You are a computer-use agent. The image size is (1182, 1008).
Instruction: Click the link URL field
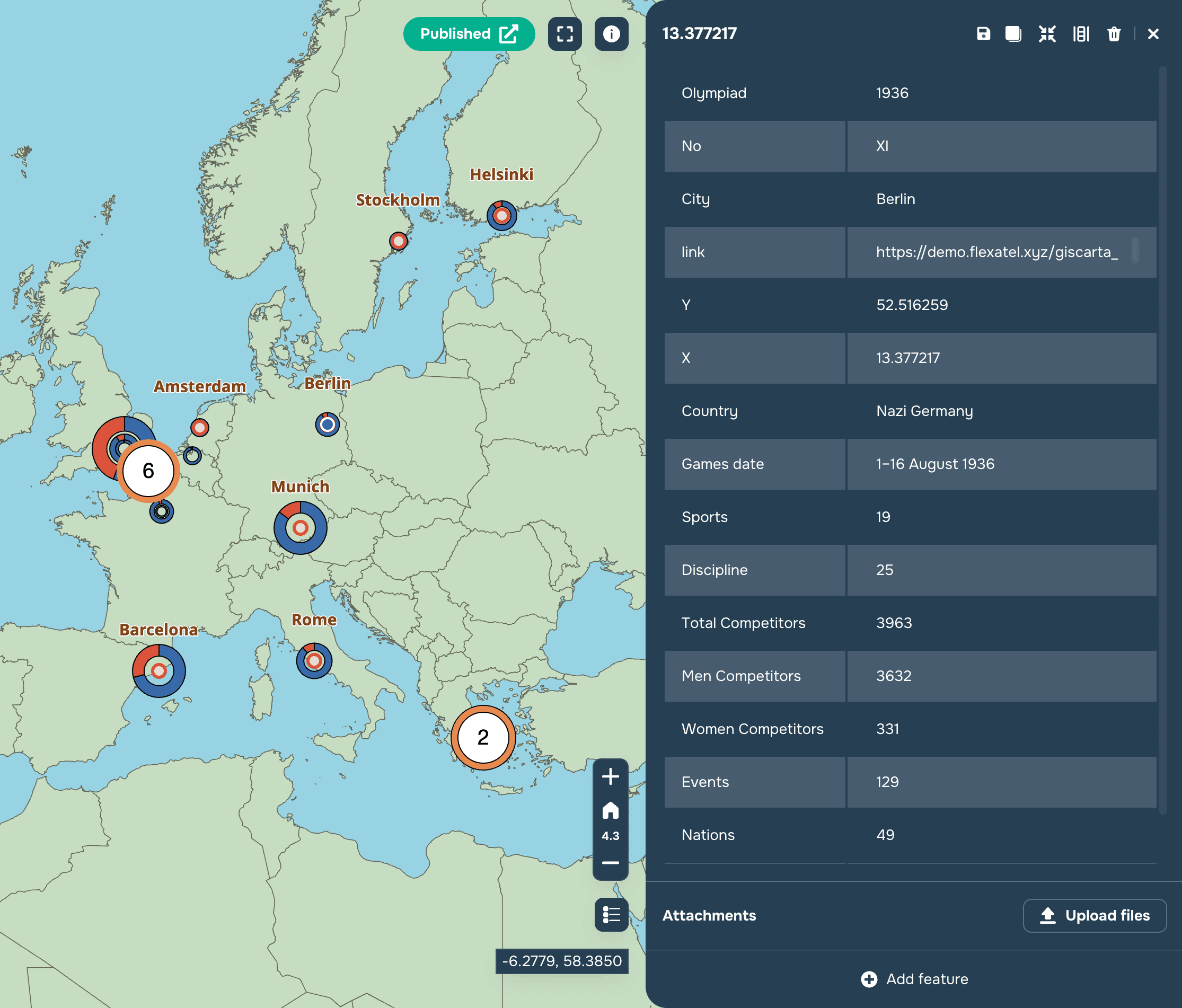click(996, 252)
